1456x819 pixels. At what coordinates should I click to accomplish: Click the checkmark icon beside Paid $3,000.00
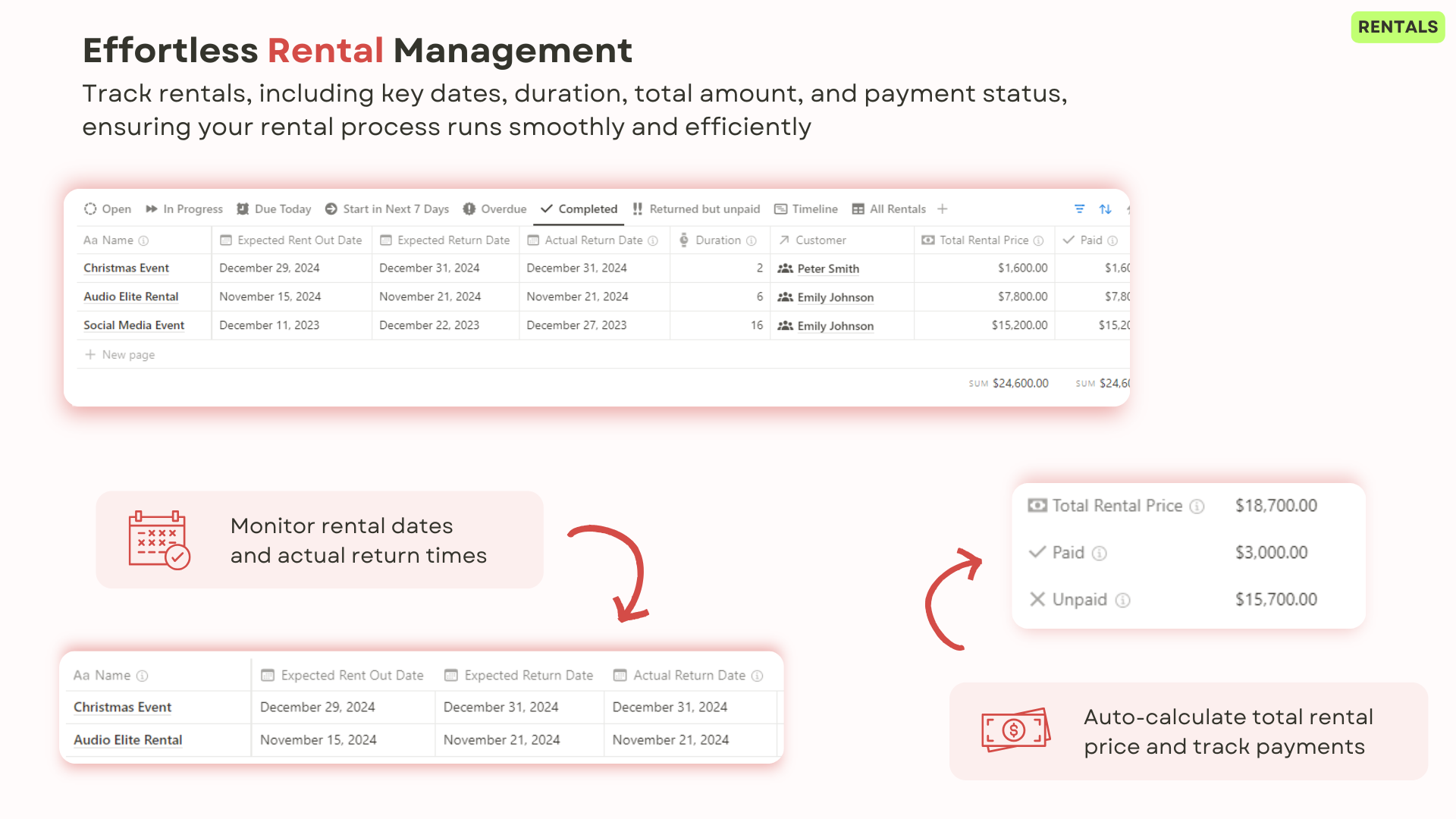click(1039, 553)
